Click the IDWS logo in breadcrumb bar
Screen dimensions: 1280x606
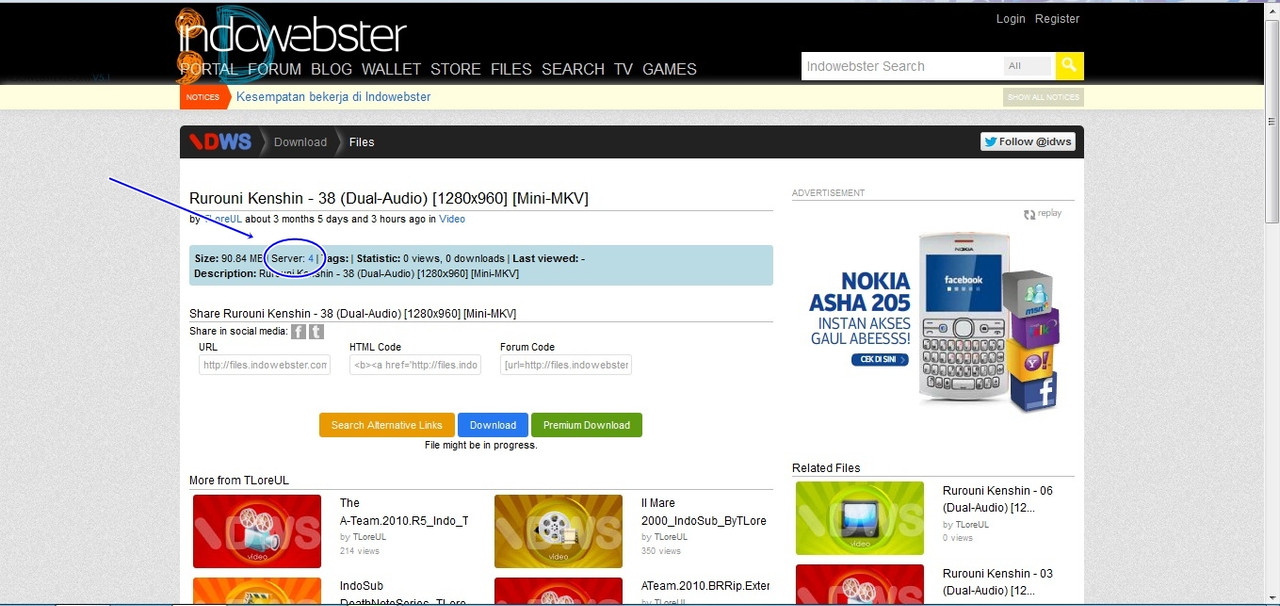point(221,142)
